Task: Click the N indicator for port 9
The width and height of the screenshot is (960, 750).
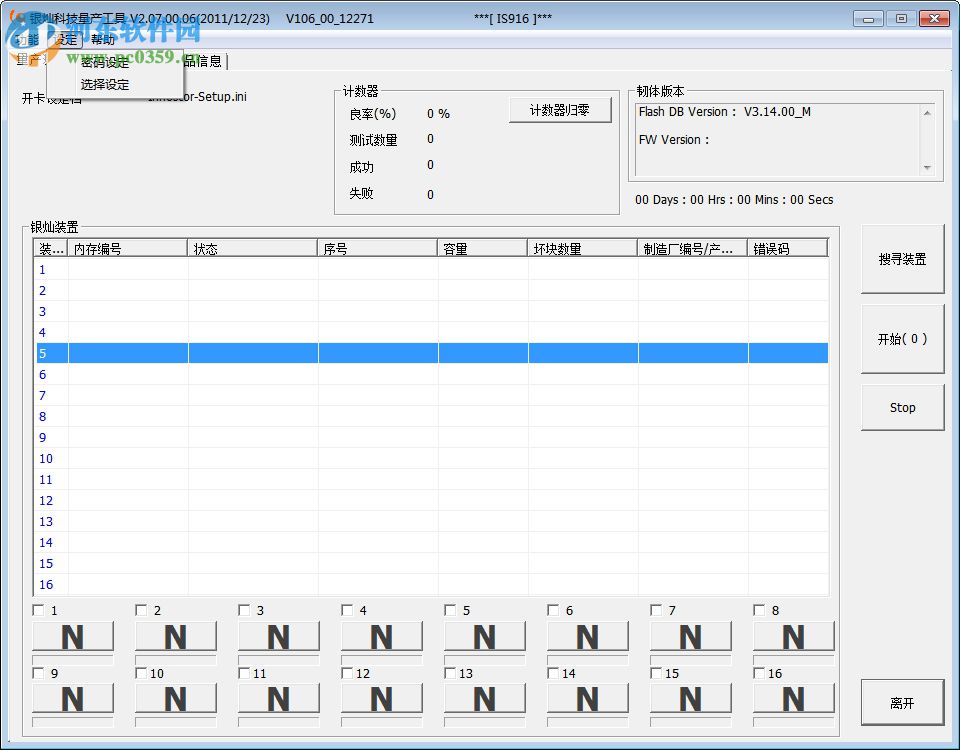Action: [x=73, y=700]
